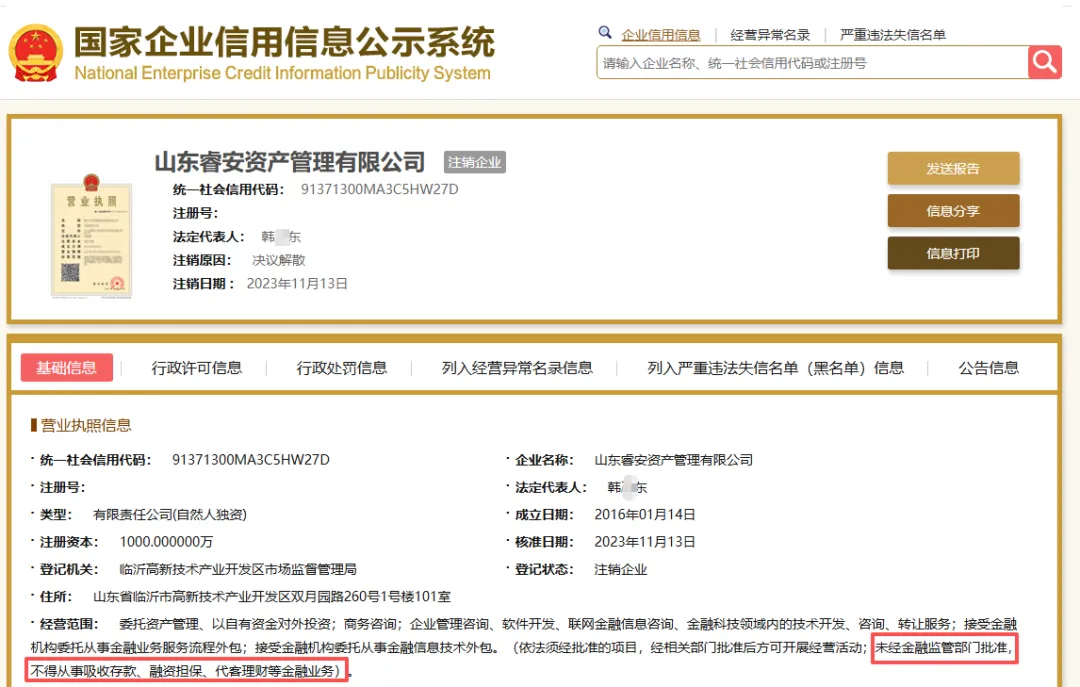1080x687 pixels.
Task: Open the 公告信息 tab
Action: point(988,368)
